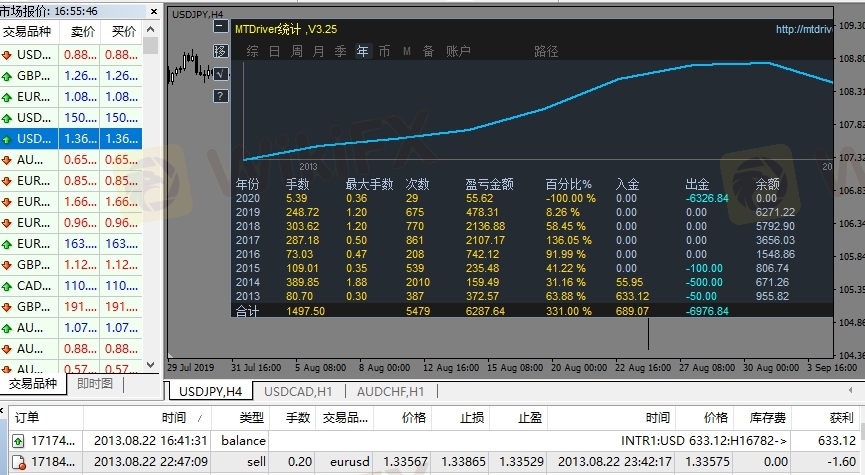Screen dimensions: 865x475
Task: Click the green up arrow of USD 150 row
Action: coord(7,118)
